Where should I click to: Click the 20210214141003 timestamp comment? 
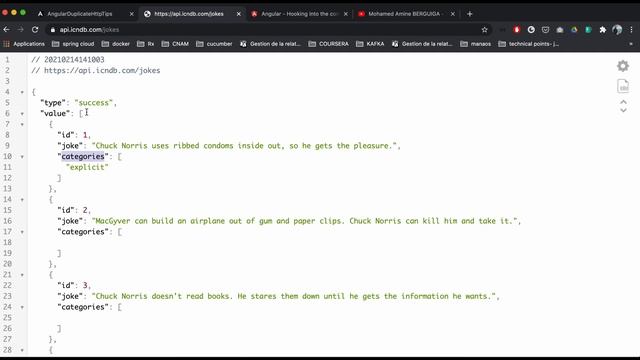point(68,60)
